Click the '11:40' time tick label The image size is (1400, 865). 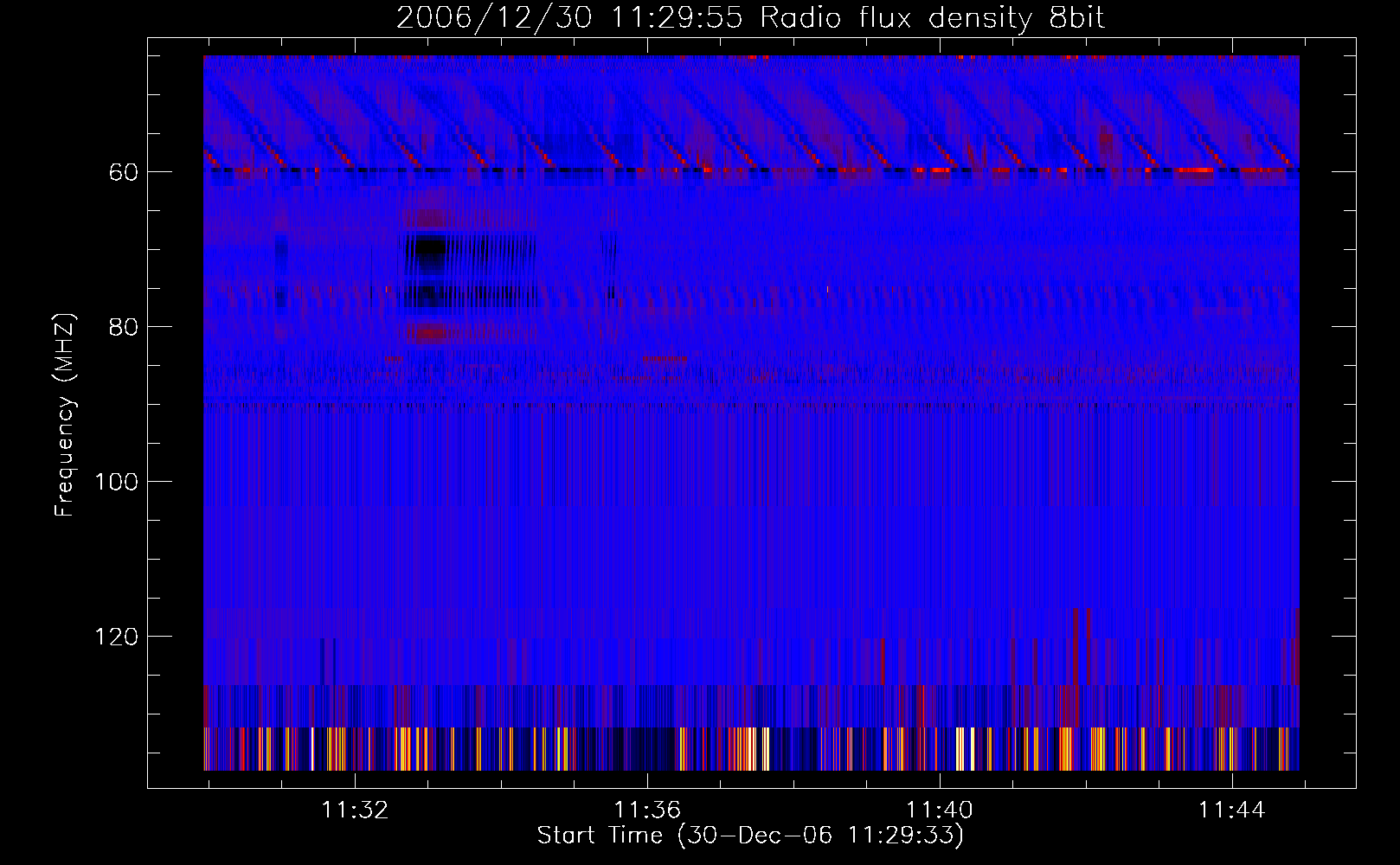point(940,811)
